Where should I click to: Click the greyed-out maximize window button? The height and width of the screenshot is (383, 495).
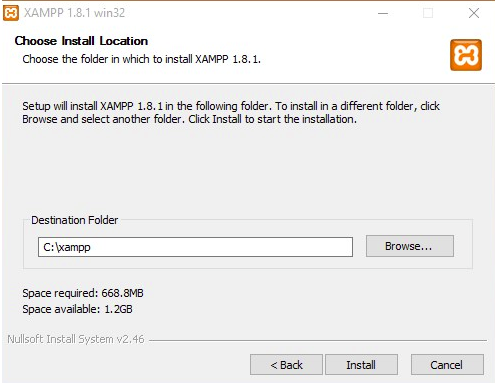428,13
